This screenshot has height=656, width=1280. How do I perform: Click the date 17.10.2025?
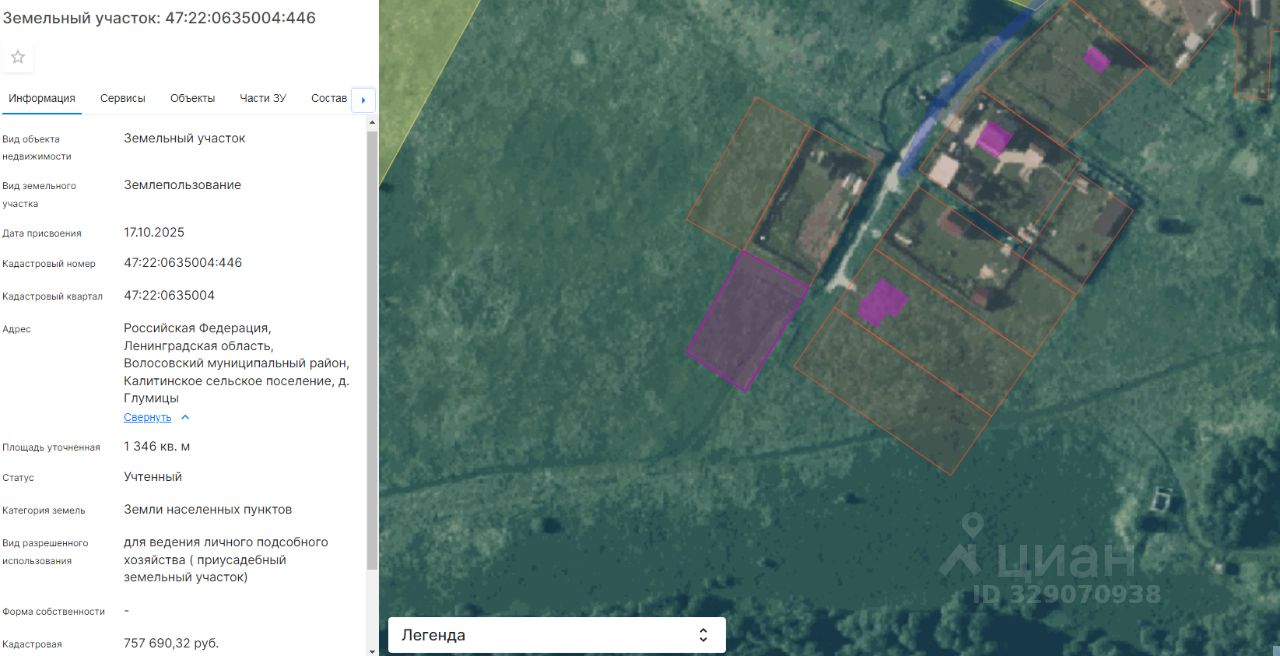(154, 232)
